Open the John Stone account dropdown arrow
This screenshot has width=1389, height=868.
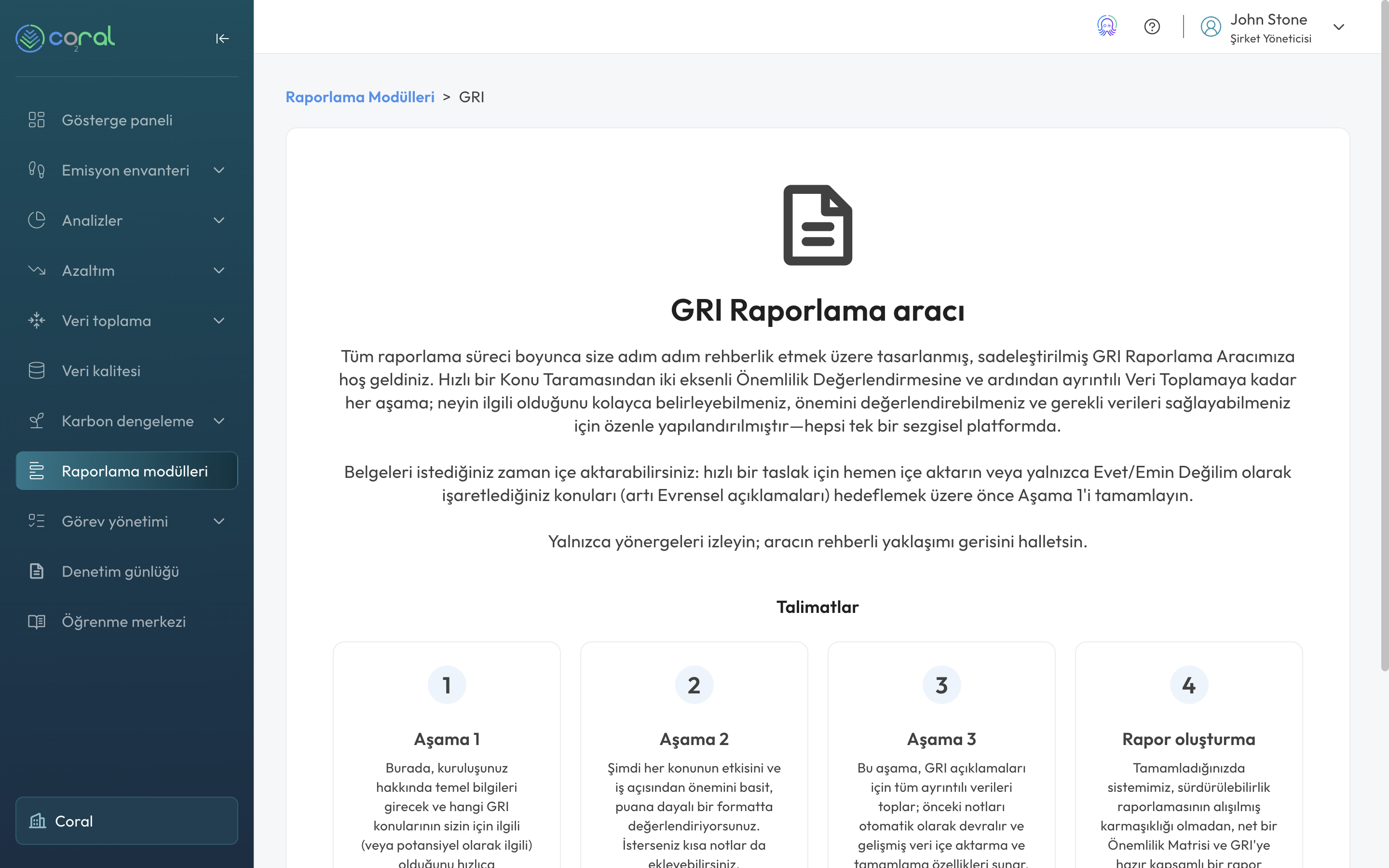coord(1338,27)
